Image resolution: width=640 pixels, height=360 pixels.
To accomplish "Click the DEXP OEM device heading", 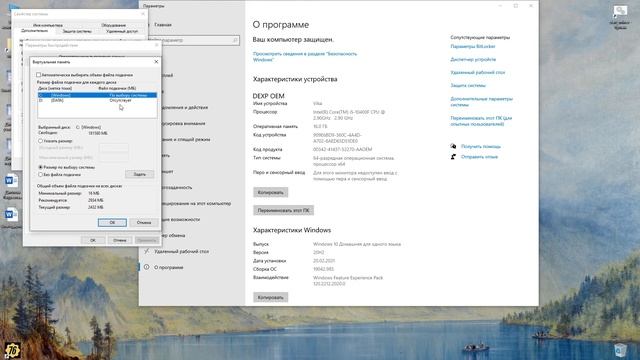I will coord(268,96).
